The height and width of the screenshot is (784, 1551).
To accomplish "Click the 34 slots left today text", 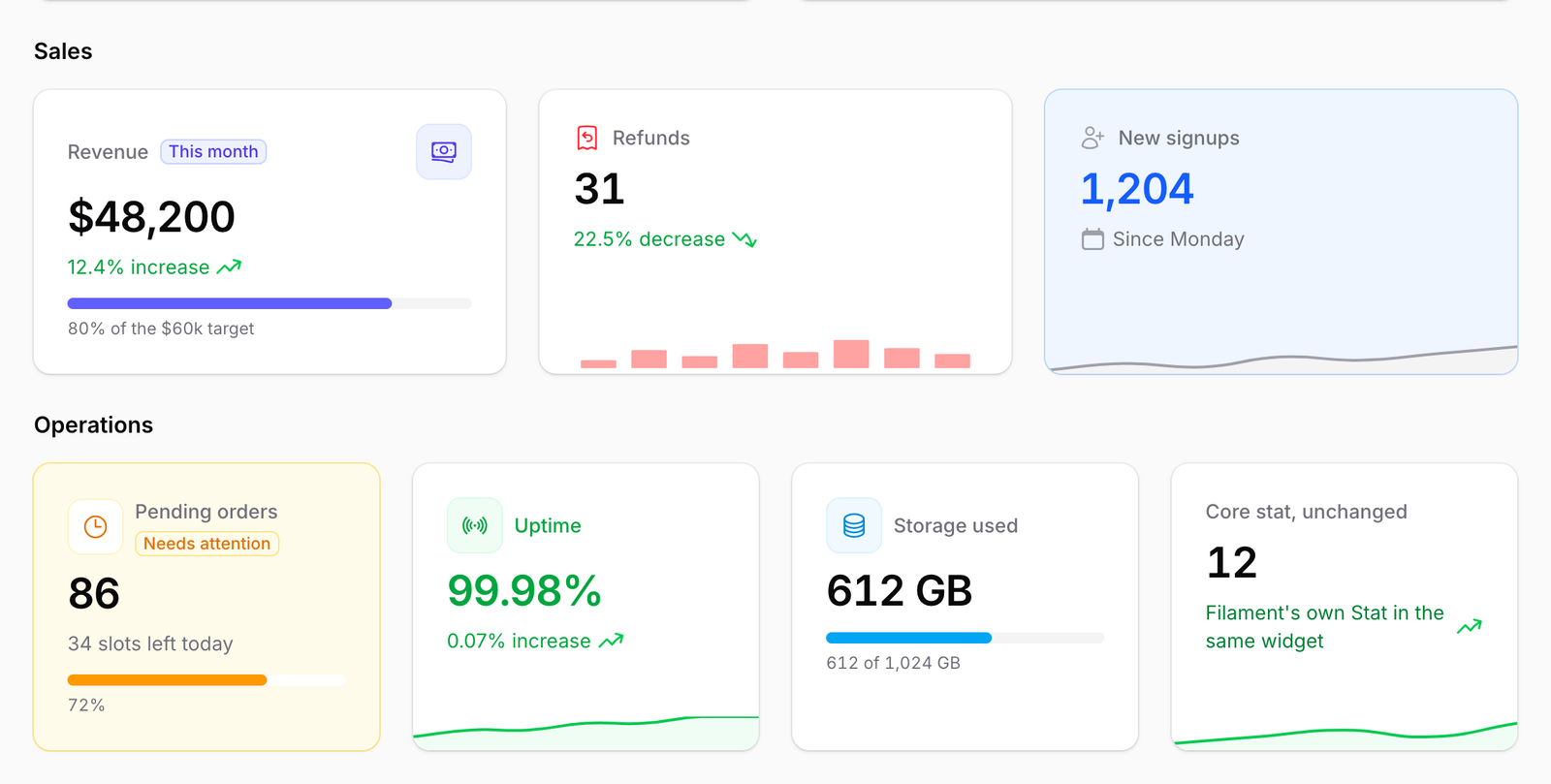I will [150, 644].
